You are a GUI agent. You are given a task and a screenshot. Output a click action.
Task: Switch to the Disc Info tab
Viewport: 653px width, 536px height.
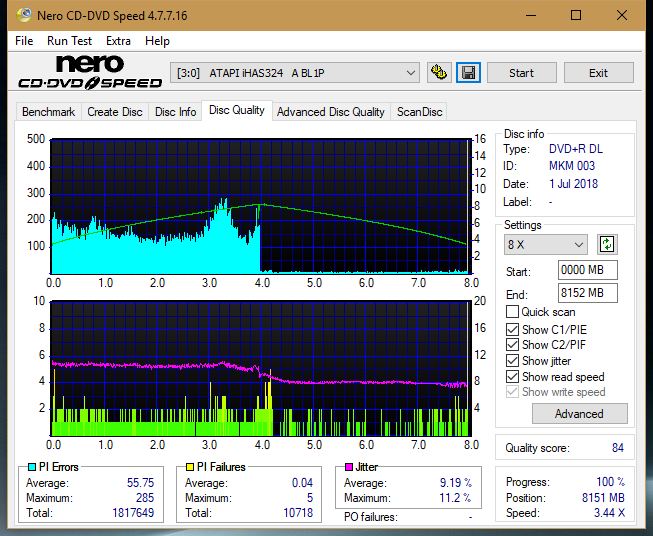[x=175, y=112]
